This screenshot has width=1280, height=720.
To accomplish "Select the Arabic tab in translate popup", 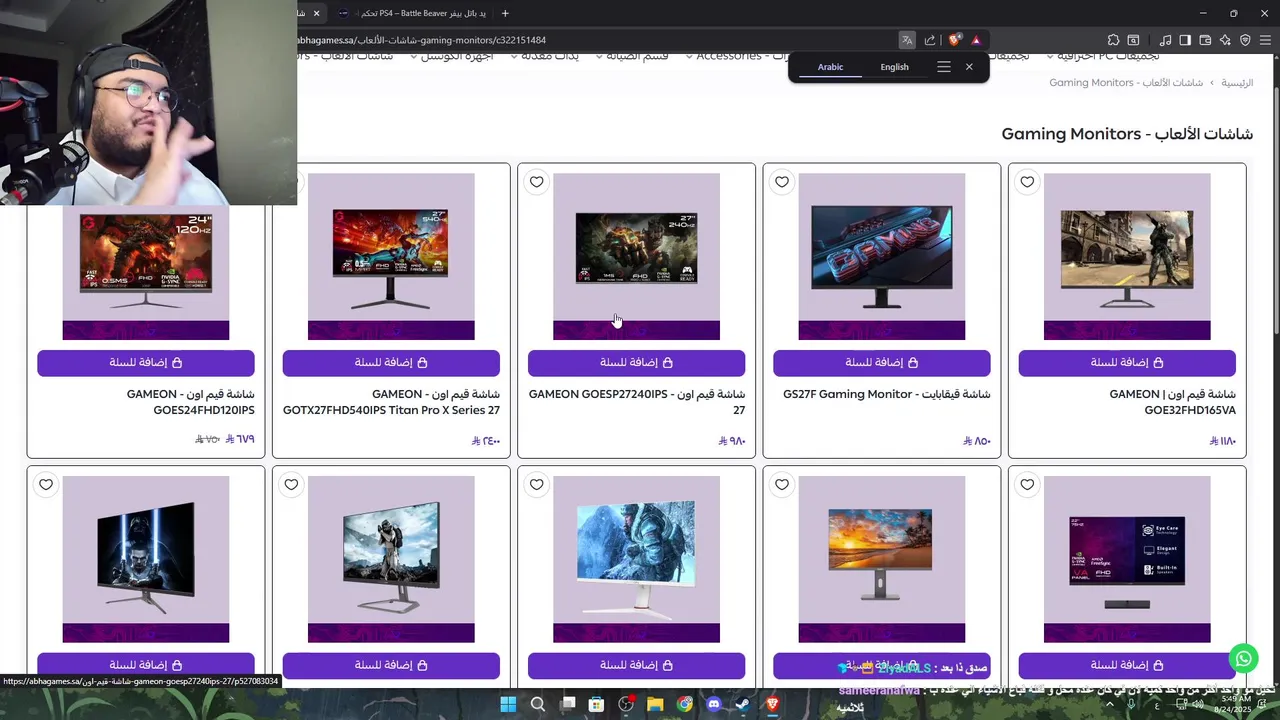I will pyautogui.click(x=831, y=67).
